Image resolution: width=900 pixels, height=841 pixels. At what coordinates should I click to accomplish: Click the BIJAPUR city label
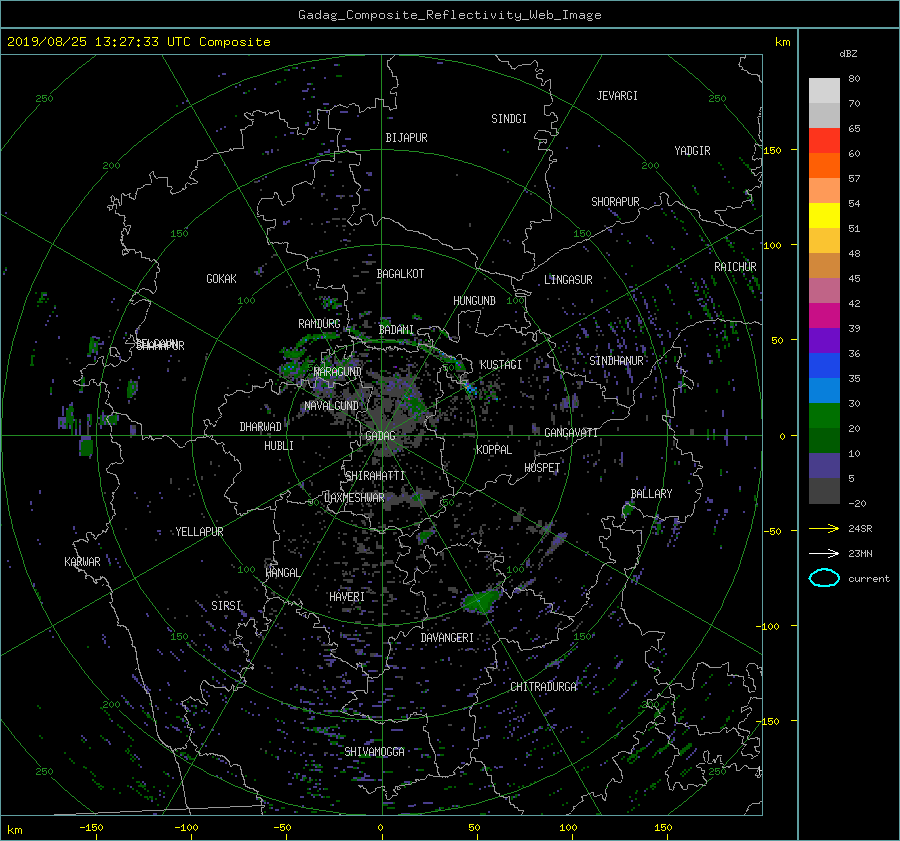tap(406, 138)
